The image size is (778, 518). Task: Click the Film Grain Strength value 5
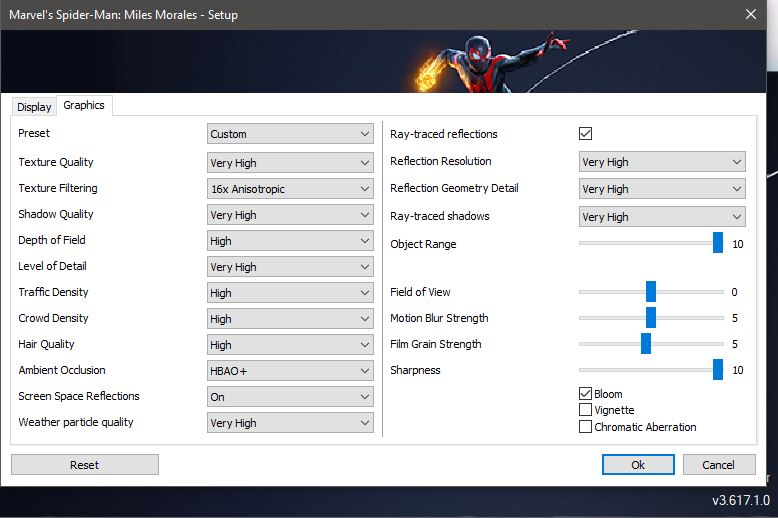735,344
